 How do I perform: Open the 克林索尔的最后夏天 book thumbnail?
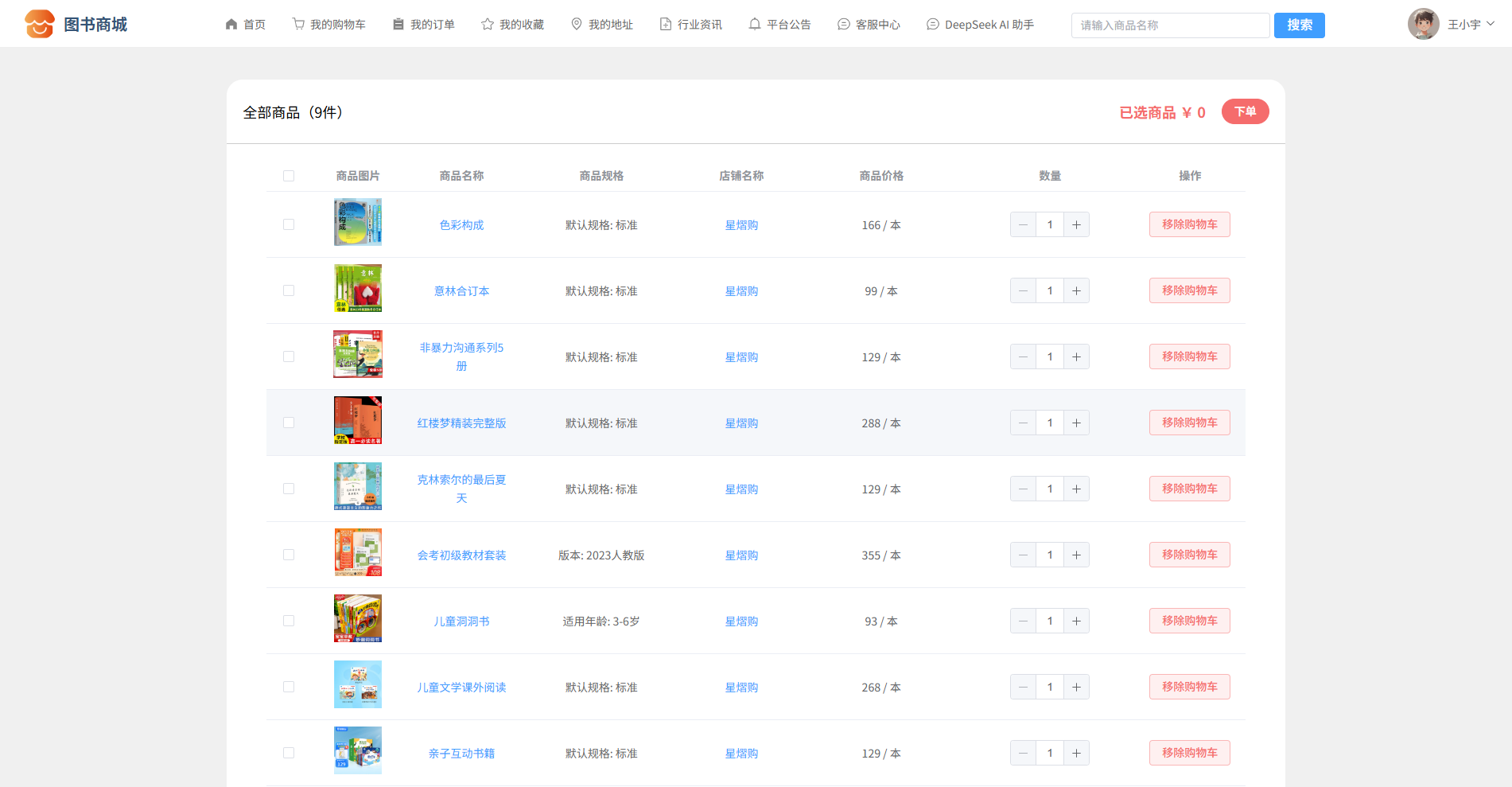358,486
